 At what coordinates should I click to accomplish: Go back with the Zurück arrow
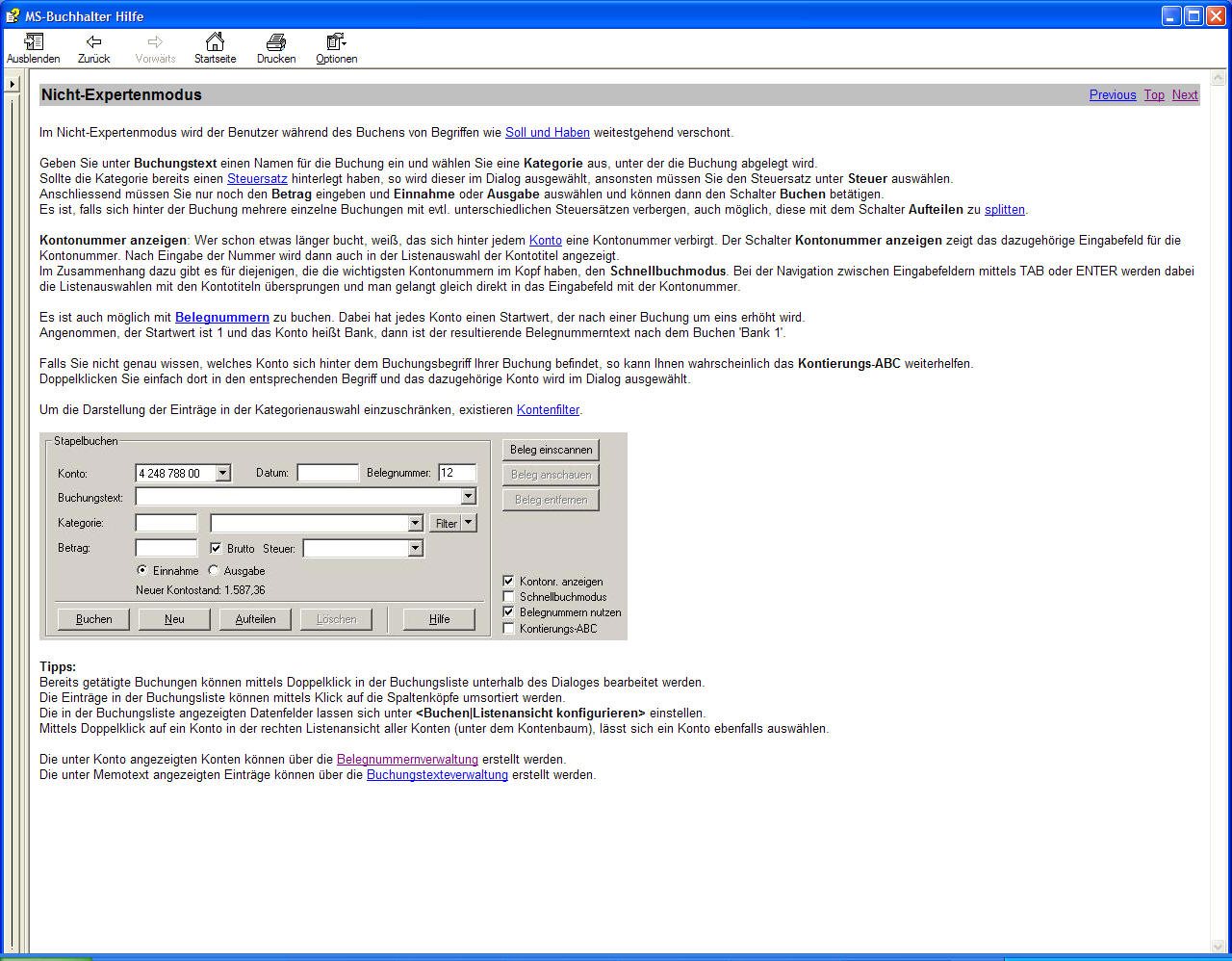(x=94, y=48)
